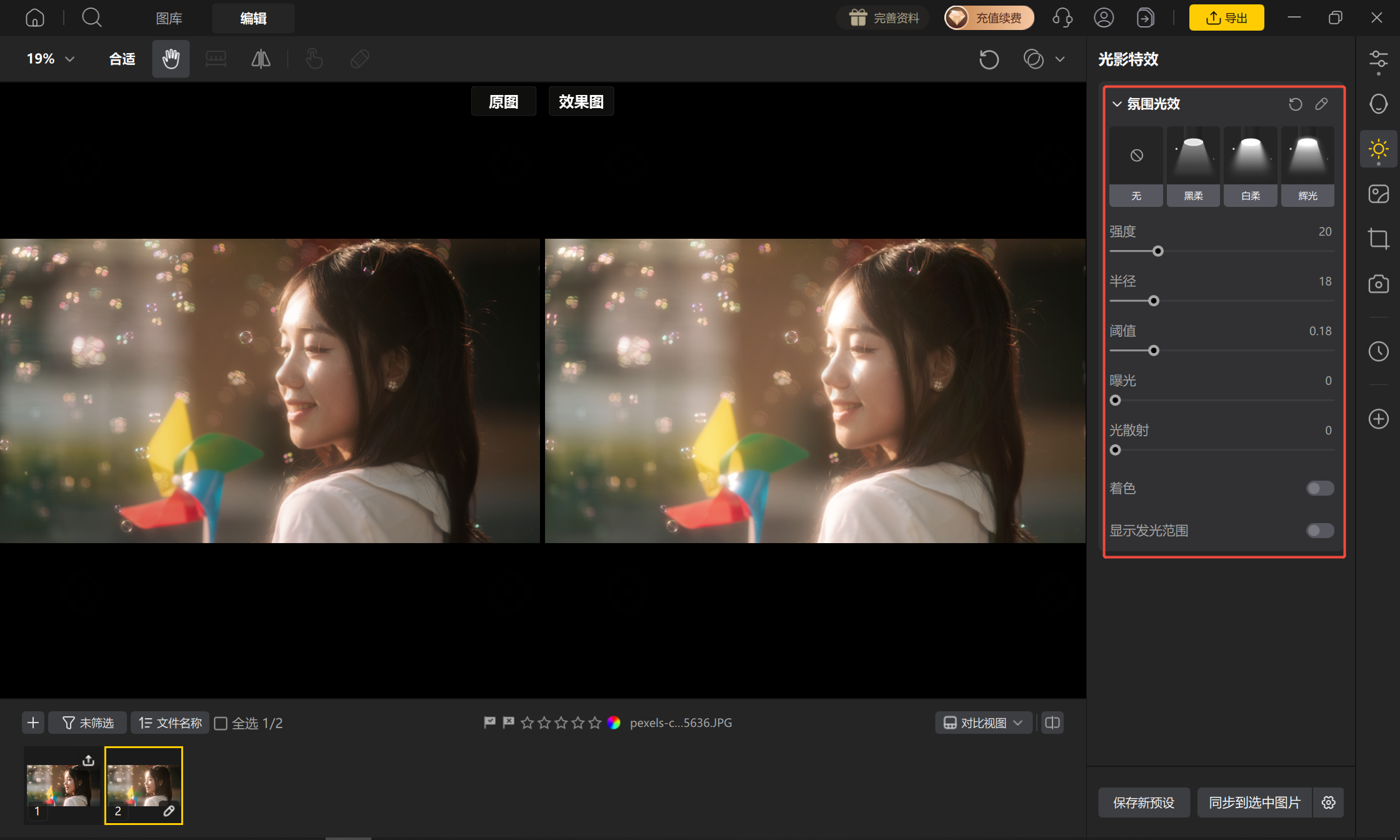The image size is (1400, 840).
Task: Select the adjustment sliders sidebar icon
Action: pos(1378,60)
